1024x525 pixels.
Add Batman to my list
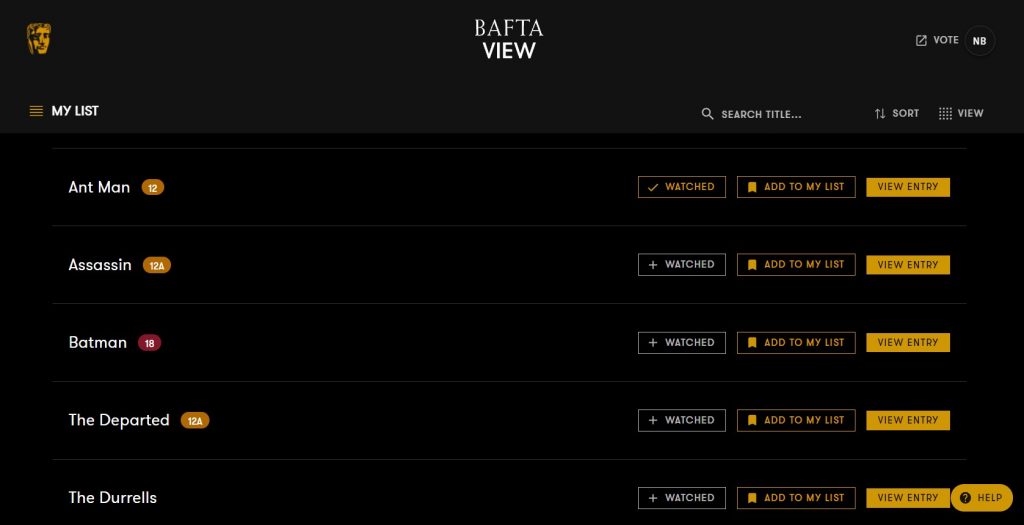pyautogui.click(x=796, y=343)
